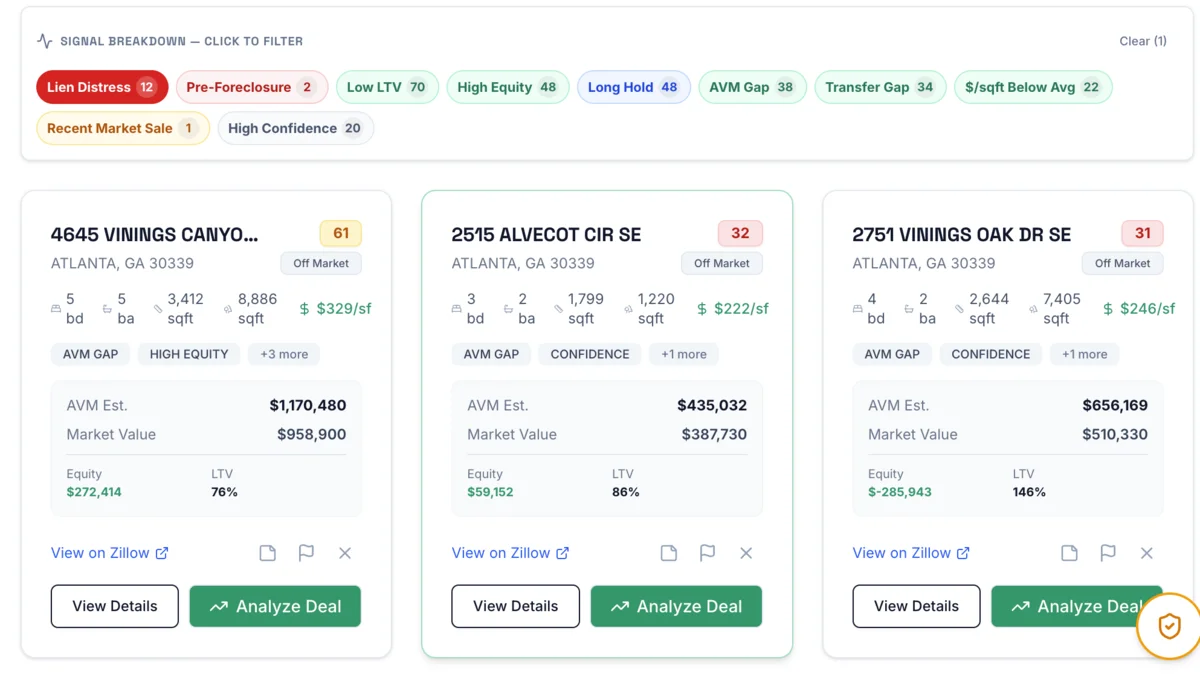Flag the 2751 Vinings Oak Dr property

[x=1108, y=553]
